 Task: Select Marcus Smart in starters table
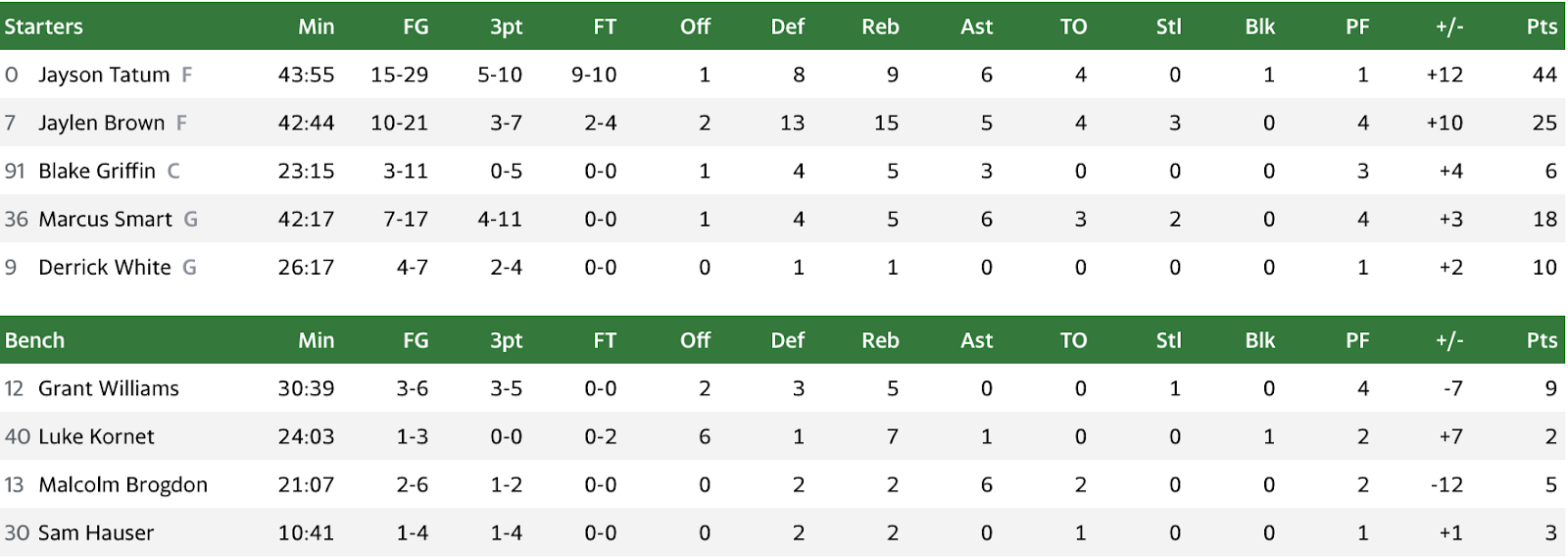105,219
